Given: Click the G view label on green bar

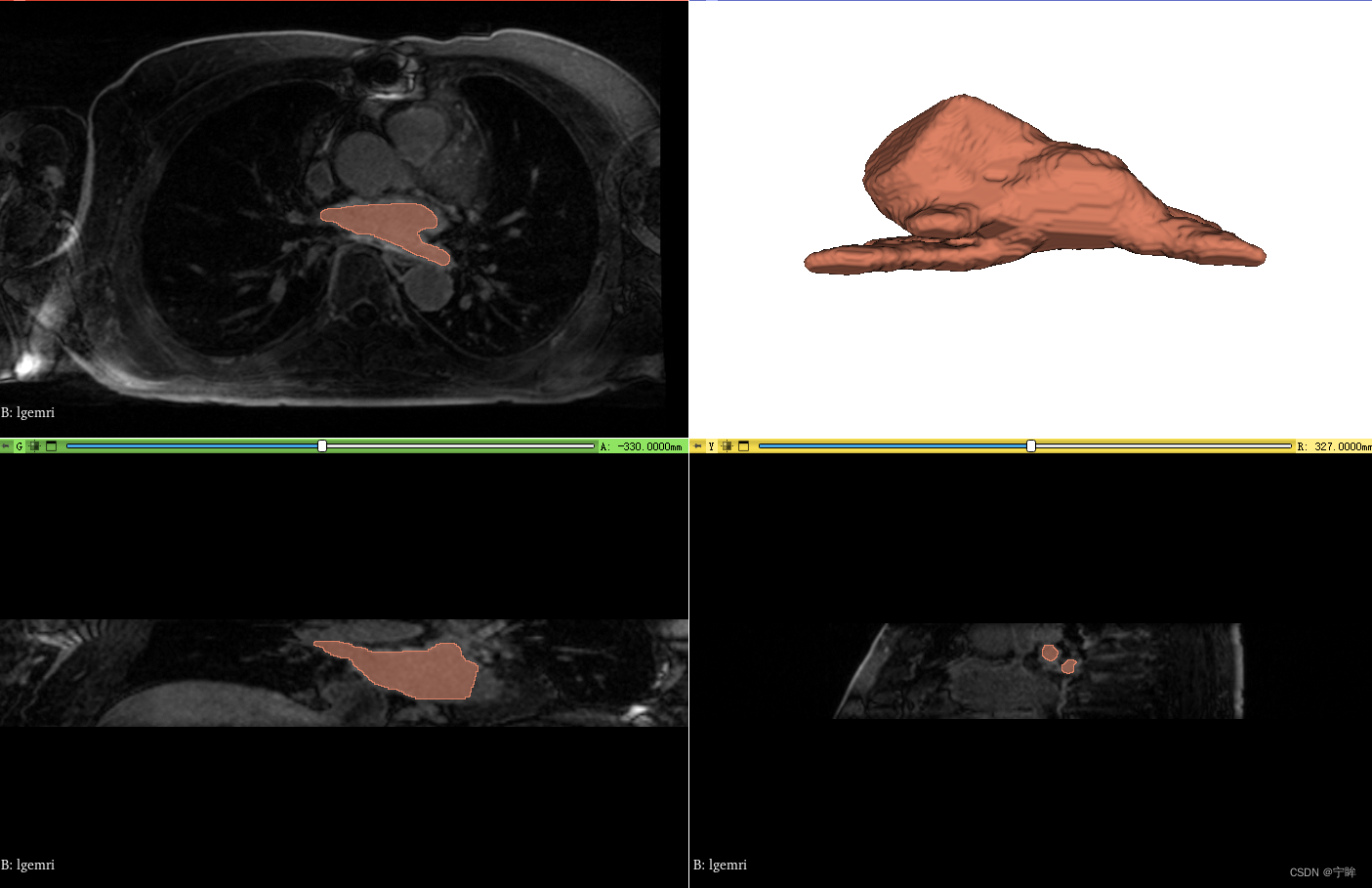Looking at the screenshot, I should coord(19,446).
